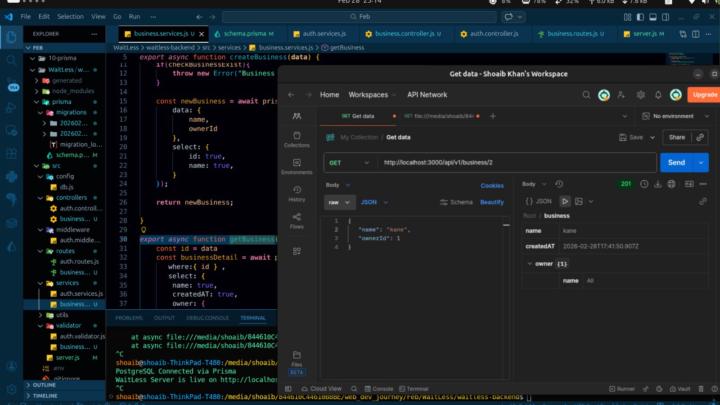Image resolution: width=720 pixels, height=405 pixels.
Task: Switch to the DEBUG CONSOLE panel tab
Action: (207, 318)
